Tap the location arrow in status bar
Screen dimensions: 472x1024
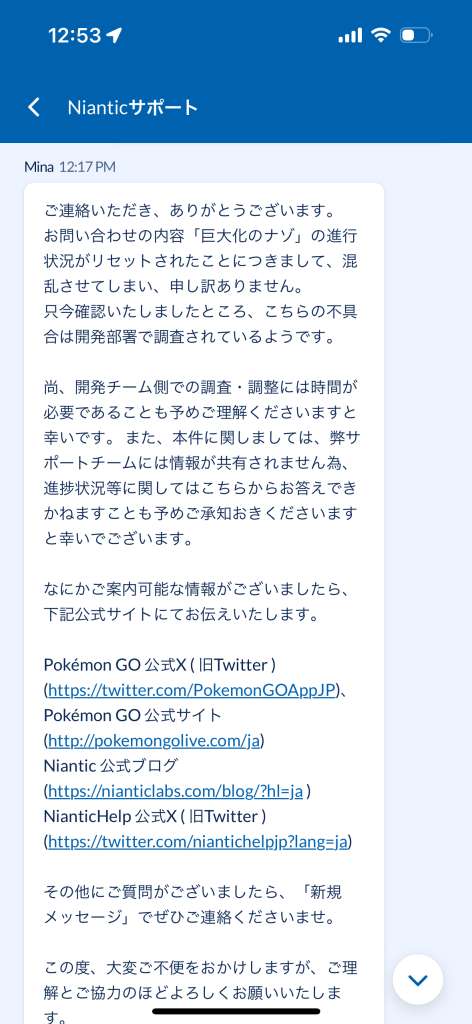coord(116,36)
